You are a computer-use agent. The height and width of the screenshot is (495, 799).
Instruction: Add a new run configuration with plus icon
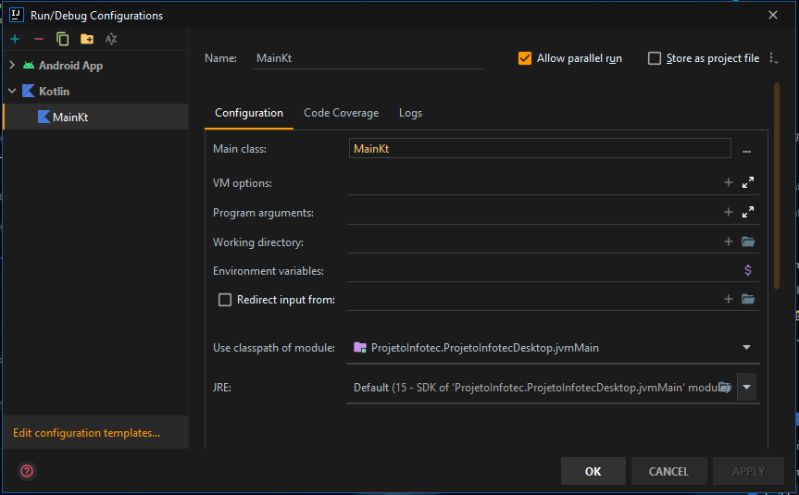pyautogui.click(x=15, y=39)
